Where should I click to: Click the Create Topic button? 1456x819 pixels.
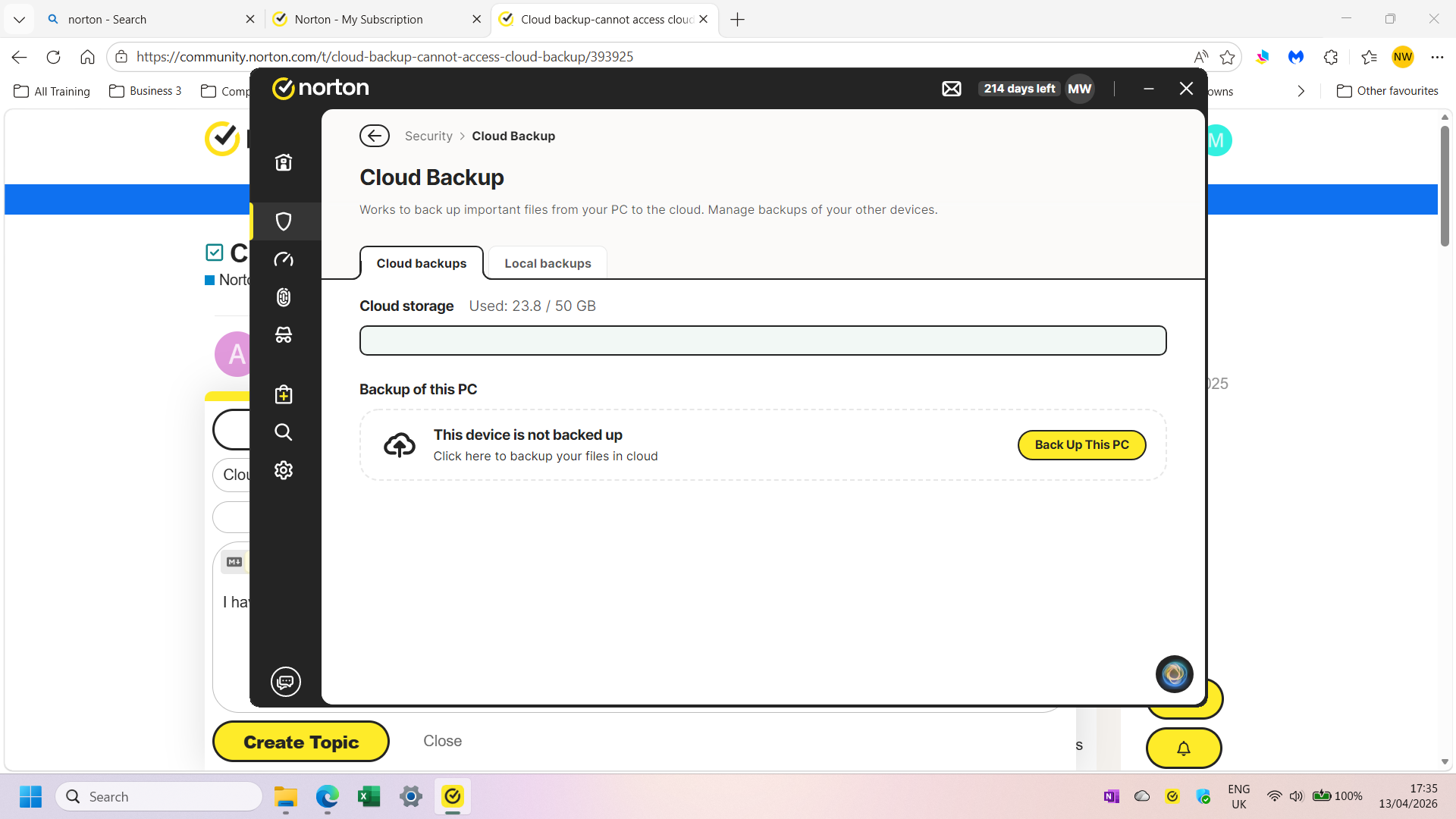coord(301,742)
